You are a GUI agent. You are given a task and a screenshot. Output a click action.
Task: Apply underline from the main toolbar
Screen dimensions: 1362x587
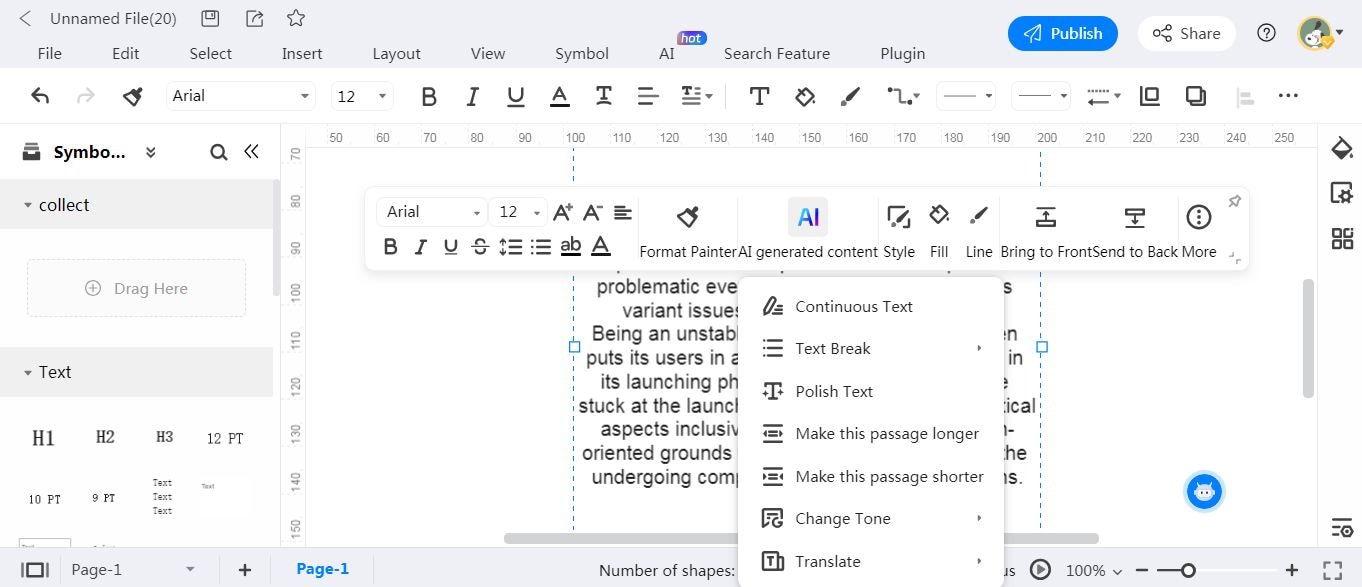(516, 96)
